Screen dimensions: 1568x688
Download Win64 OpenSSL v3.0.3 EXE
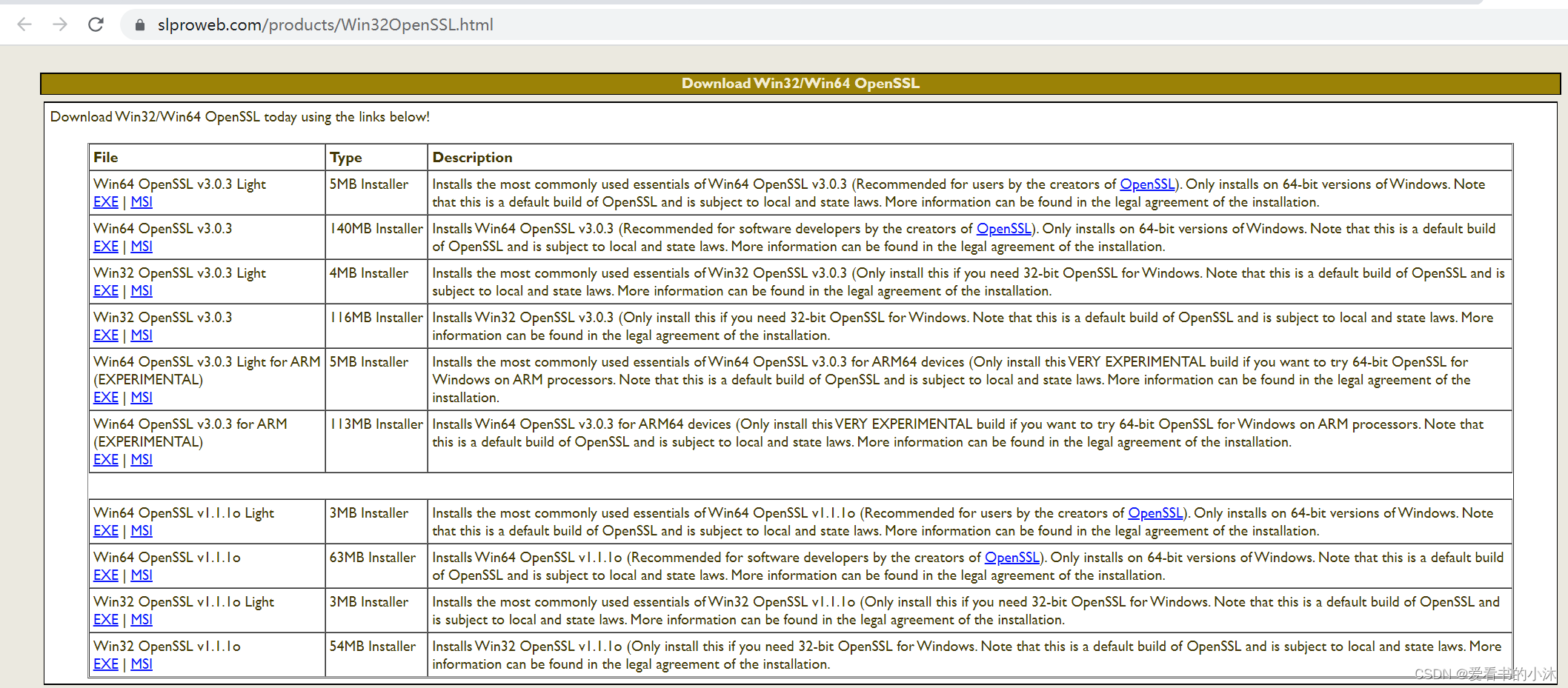pos(106,247)
